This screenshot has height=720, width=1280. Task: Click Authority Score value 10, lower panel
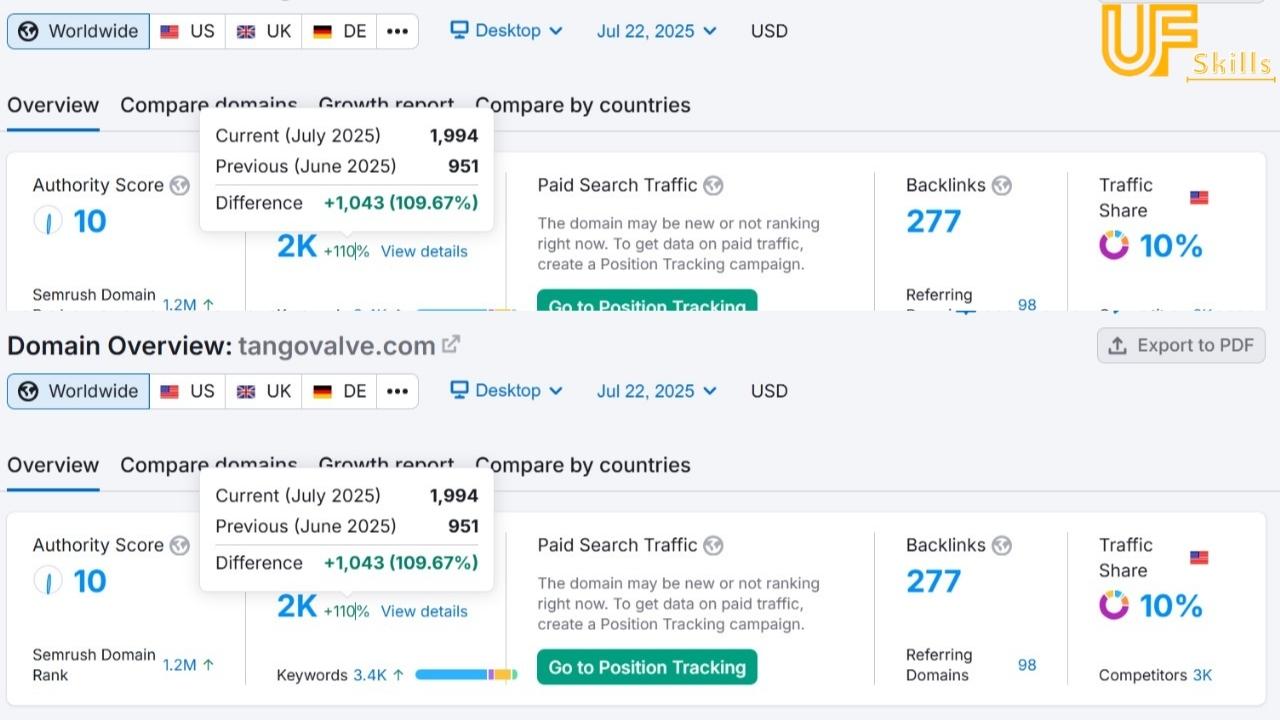click(x=90, y=581)
